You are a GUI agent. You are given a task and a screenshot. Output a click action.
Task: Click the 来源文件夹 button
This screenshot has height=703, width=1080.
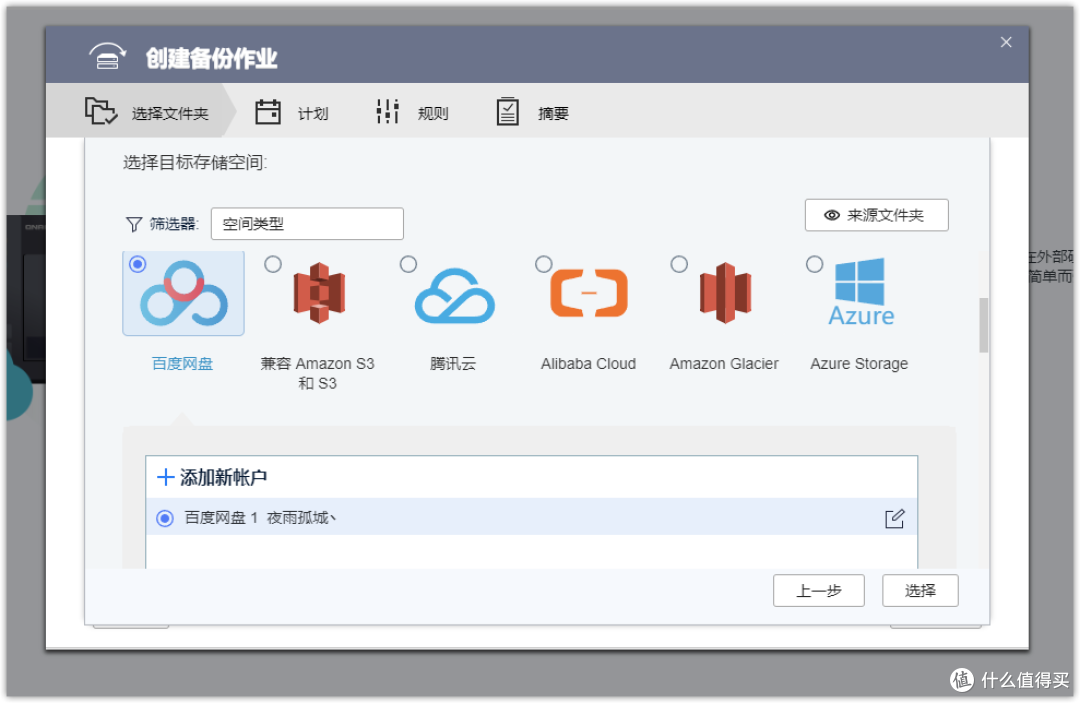pos(876,216)
